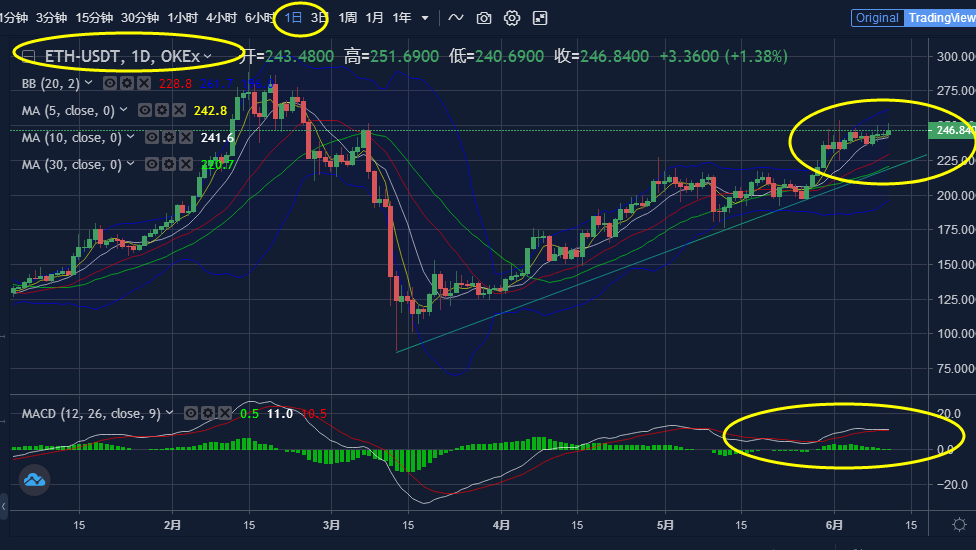Remove the MA (30, close, 0) indicator
Screen dimensions: 976x550
186,164
